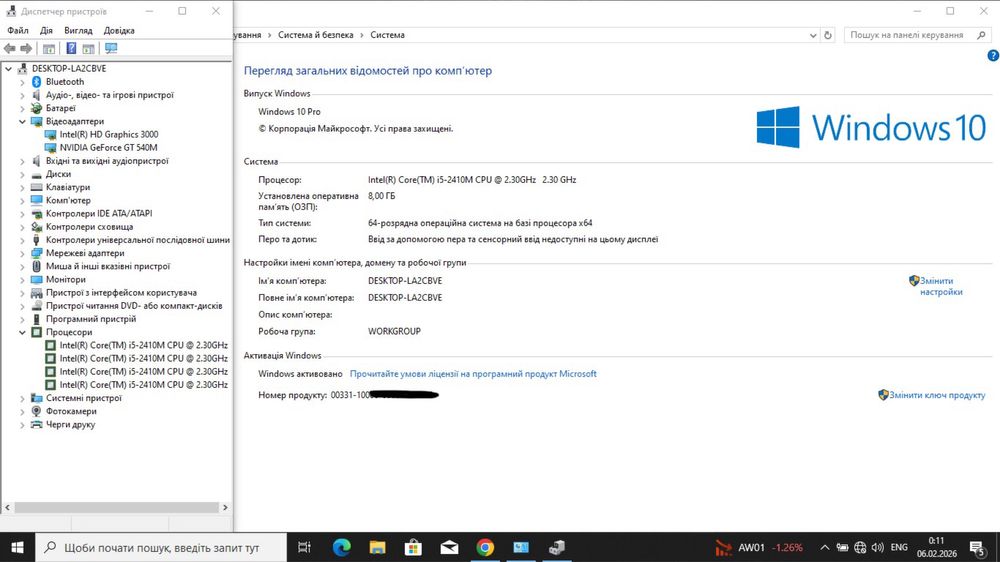
Task: Expand the Монітори category
Action: click(22, 279)
